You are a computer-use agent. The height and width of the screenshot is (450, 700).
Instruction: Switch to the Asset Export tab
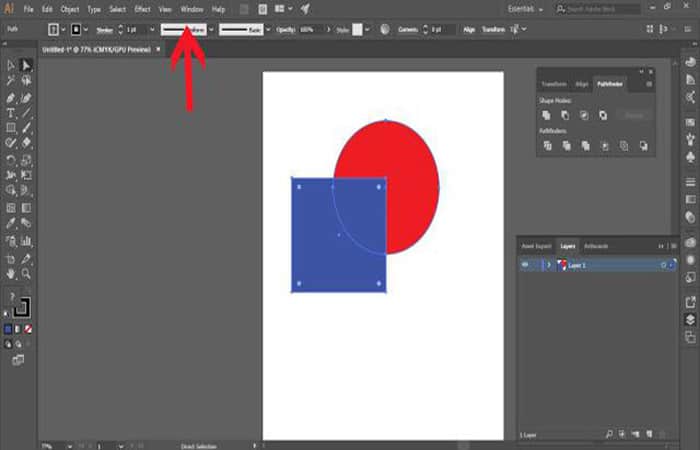(537, 246)
